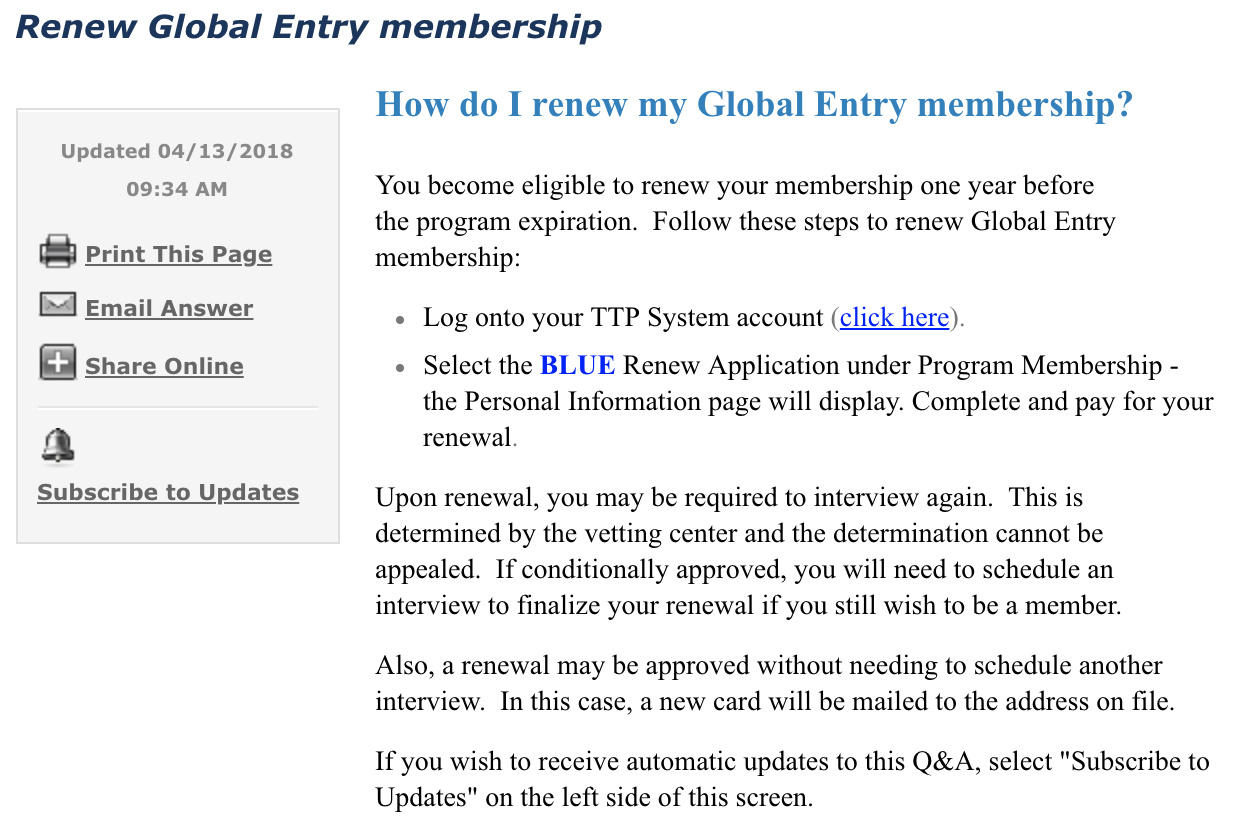This screenshot has height=840, width=1238.
Task: Click the "If you wish to receive automatic updates" paragraph
Action: click(x=792, y=779)
